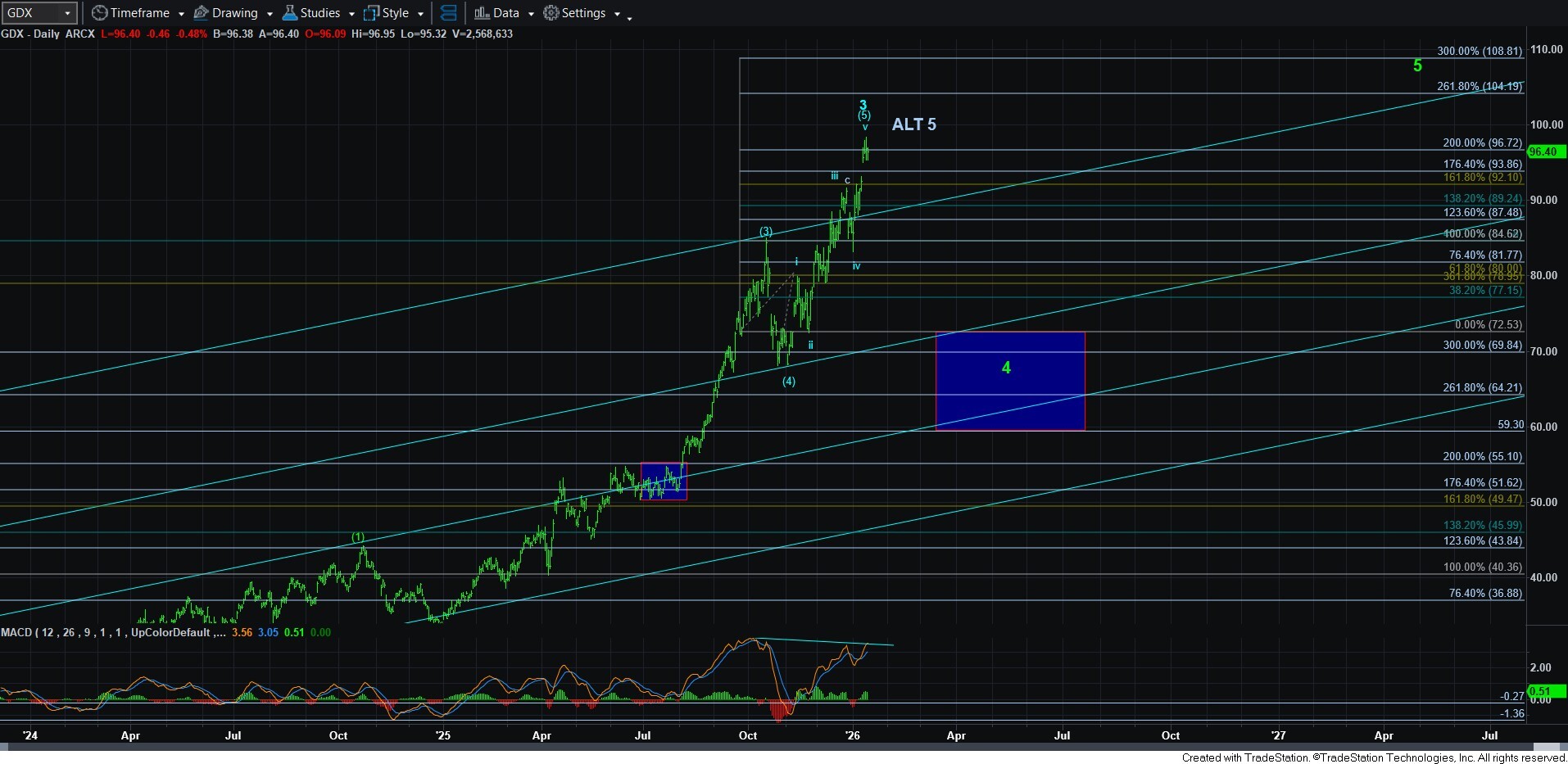Select the ALT 5 text annotation

(913, 124)
